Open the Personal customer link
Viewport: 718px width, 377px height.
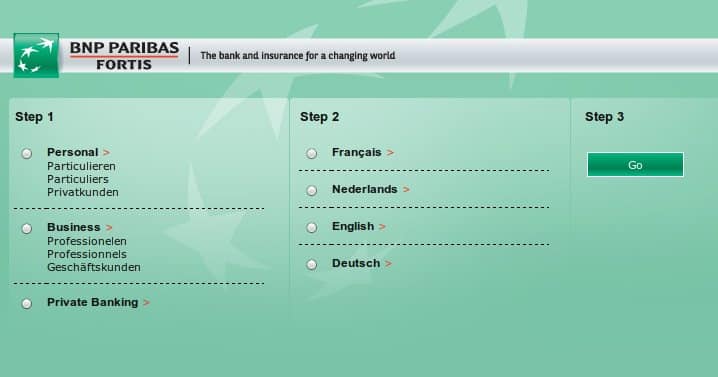[x=72, y=152]
